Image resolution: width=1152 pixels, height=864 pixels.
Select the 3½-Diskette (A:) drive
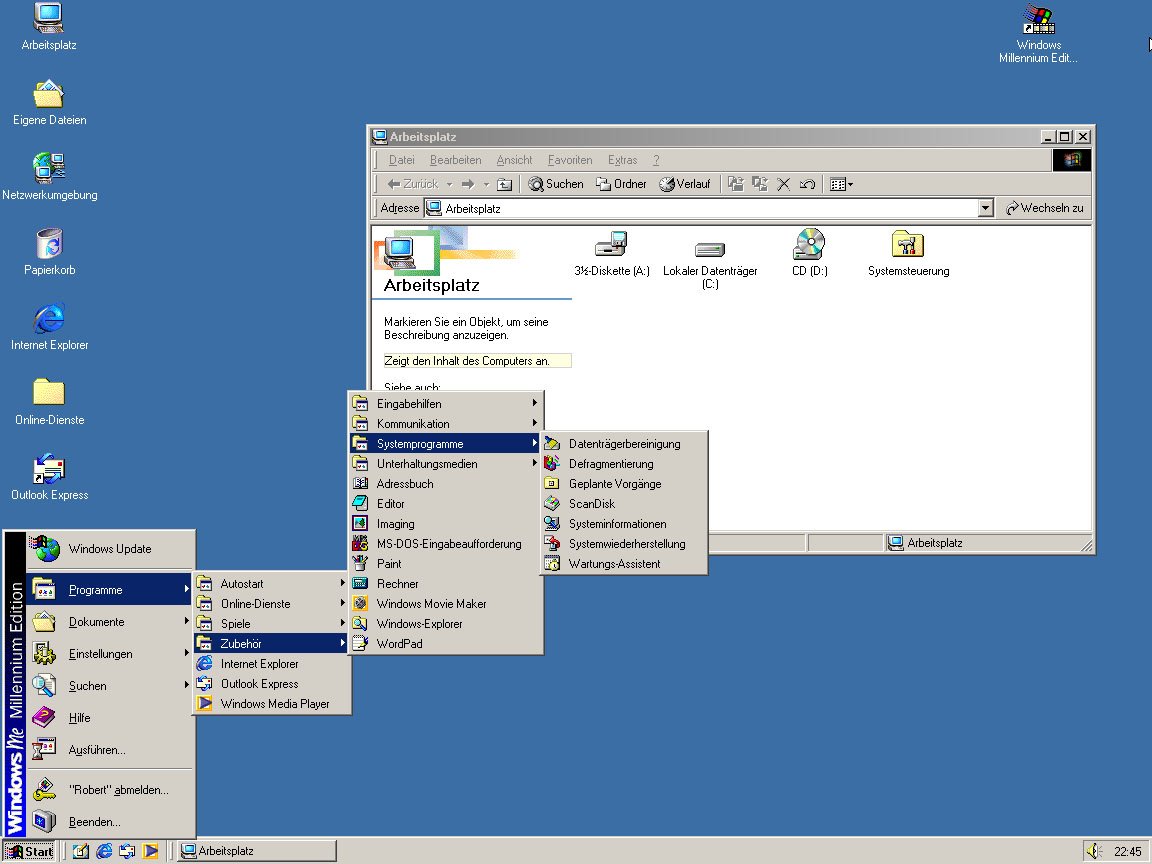coord(611,253)
